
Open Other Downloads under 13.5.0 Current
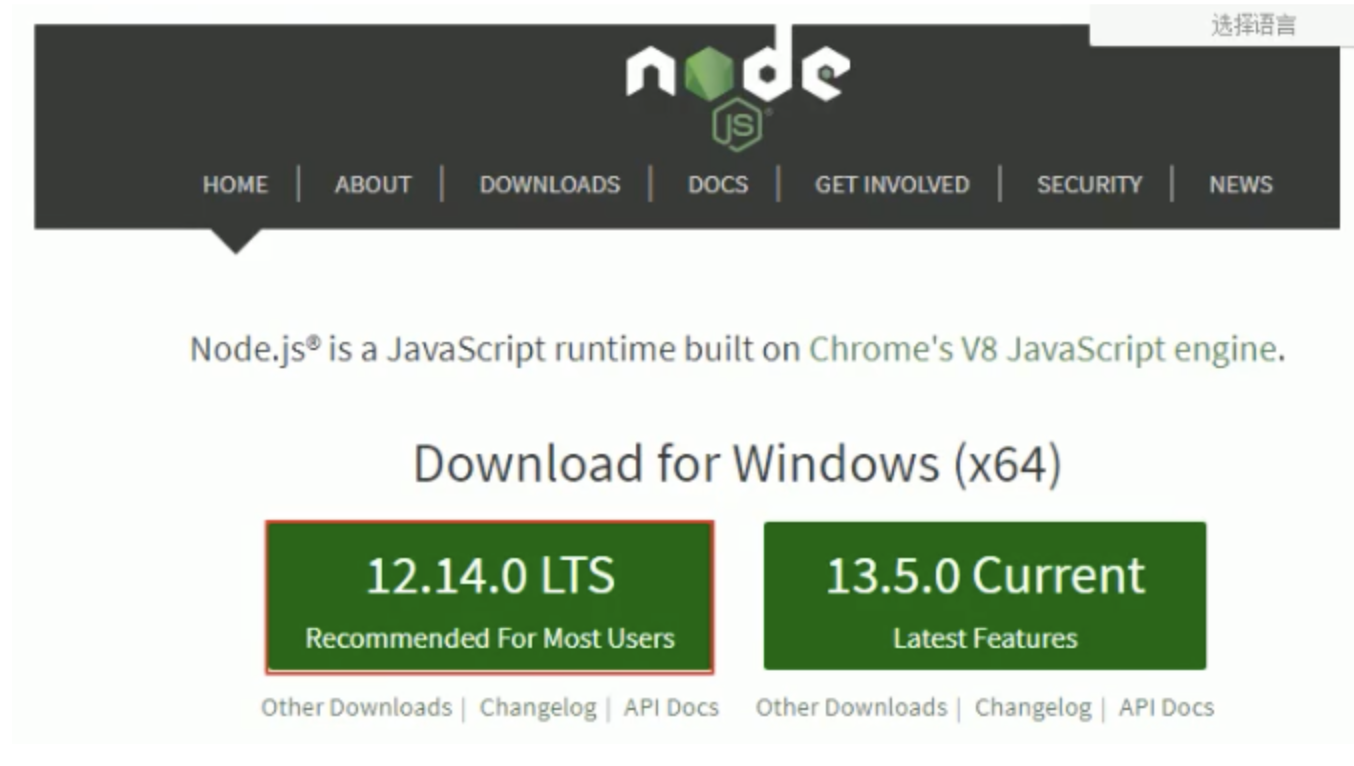[x=851, y=708]
